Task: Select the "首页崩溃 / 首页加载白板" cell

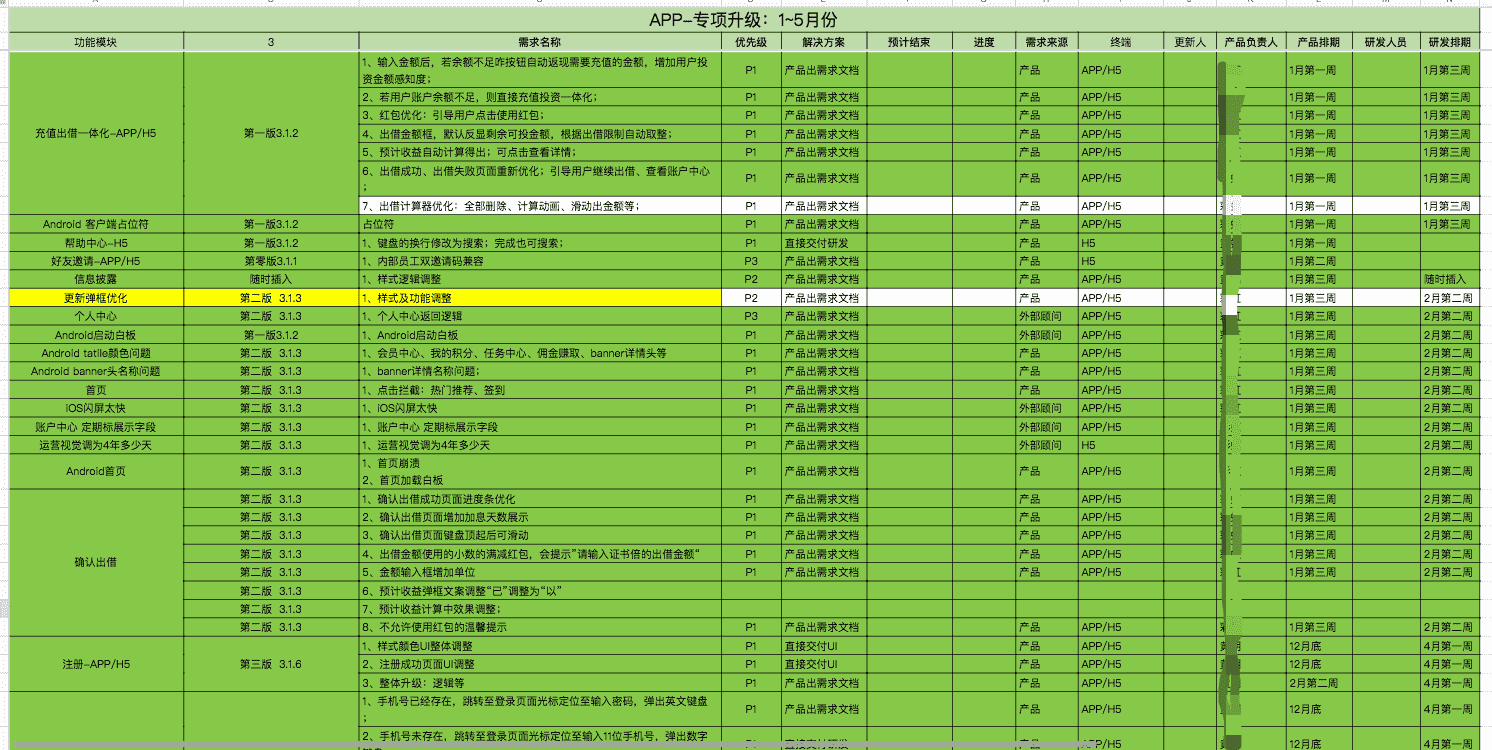Action: click(x=540, y=471)
